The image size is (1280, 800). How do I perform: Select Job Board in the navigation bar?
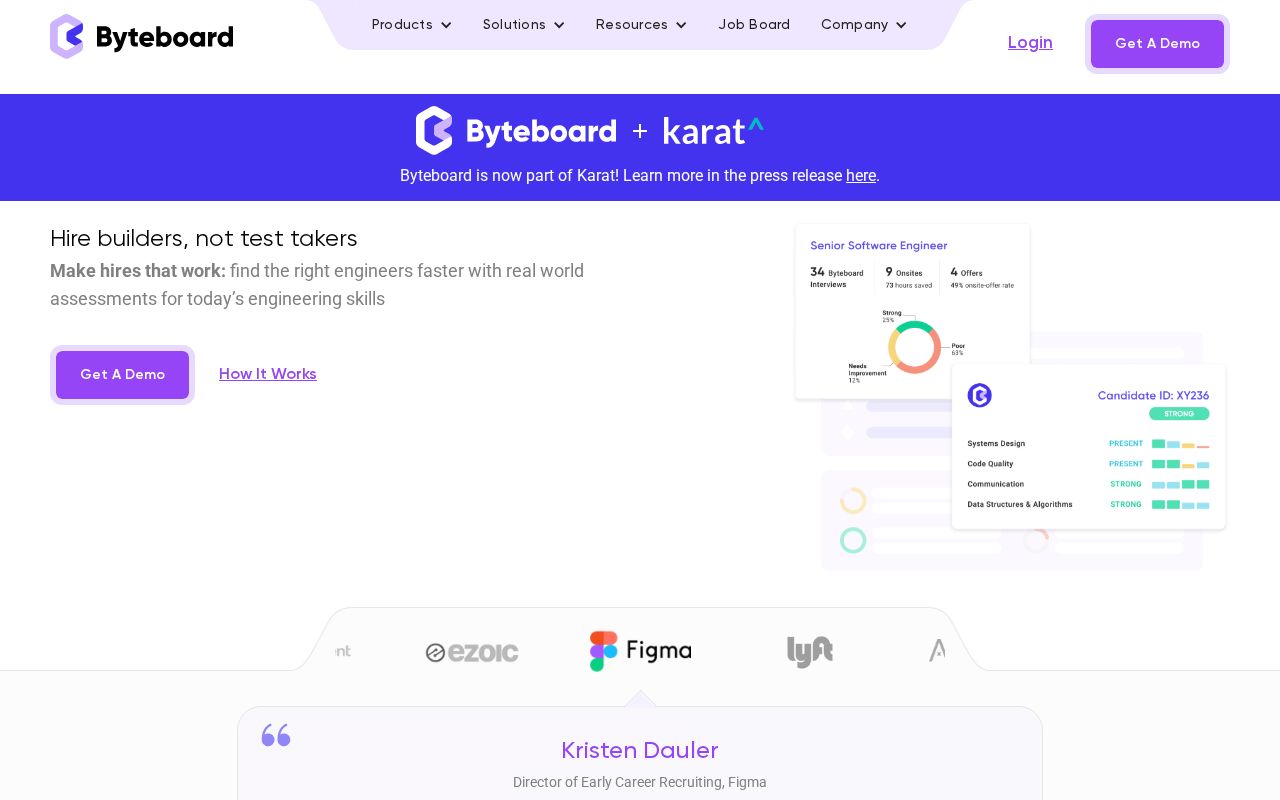754,25
